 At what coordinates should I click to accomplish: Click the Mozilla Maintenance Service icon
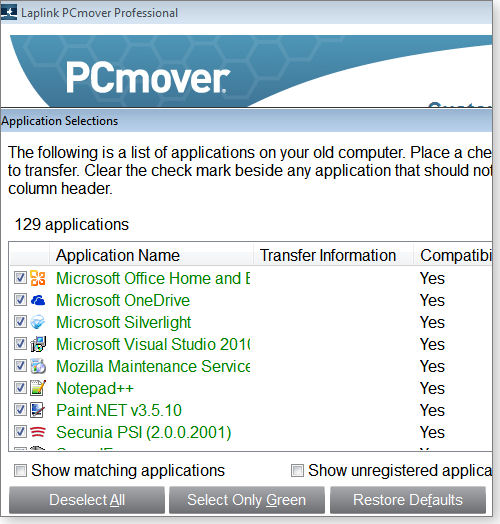pyautogui.click(x=38, y=366)
